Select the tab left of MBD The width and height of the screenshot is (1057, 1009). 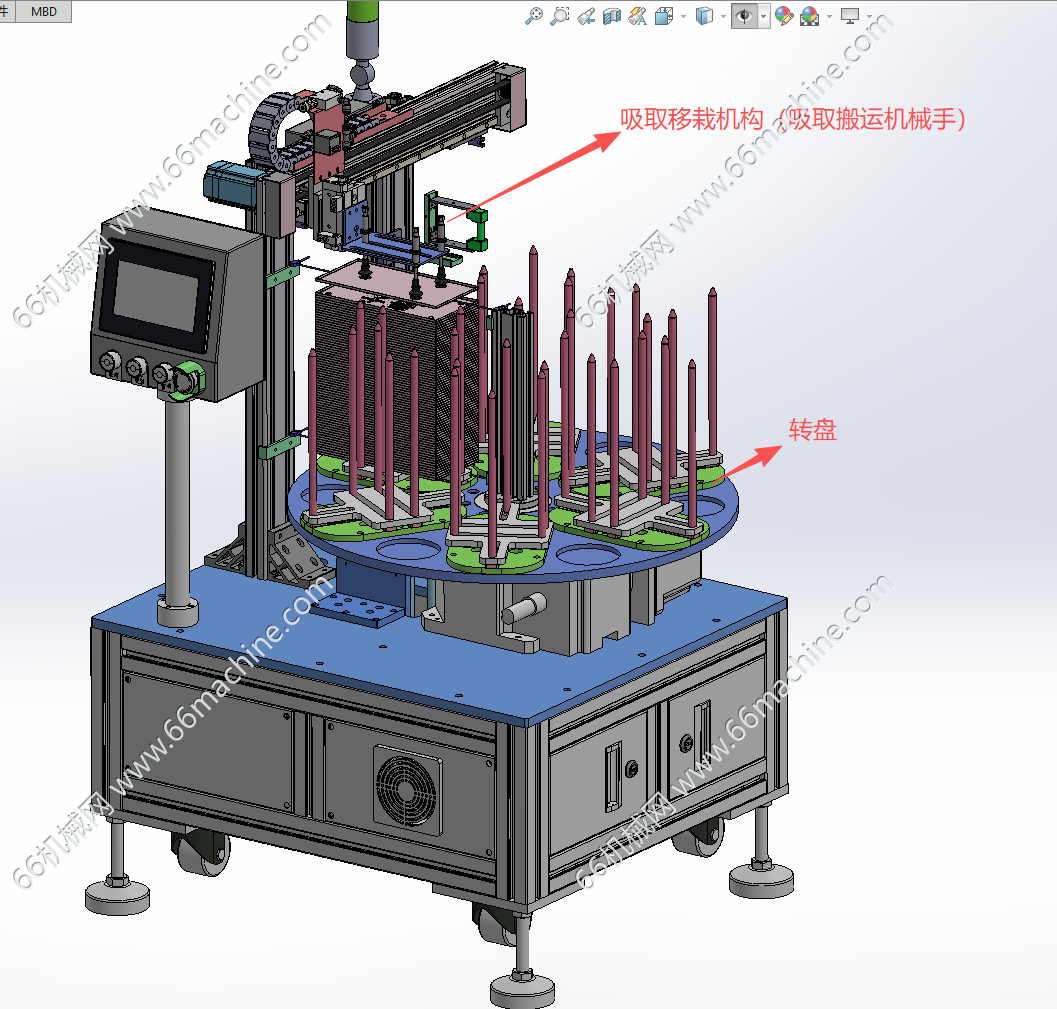click(x=6, y=10)
